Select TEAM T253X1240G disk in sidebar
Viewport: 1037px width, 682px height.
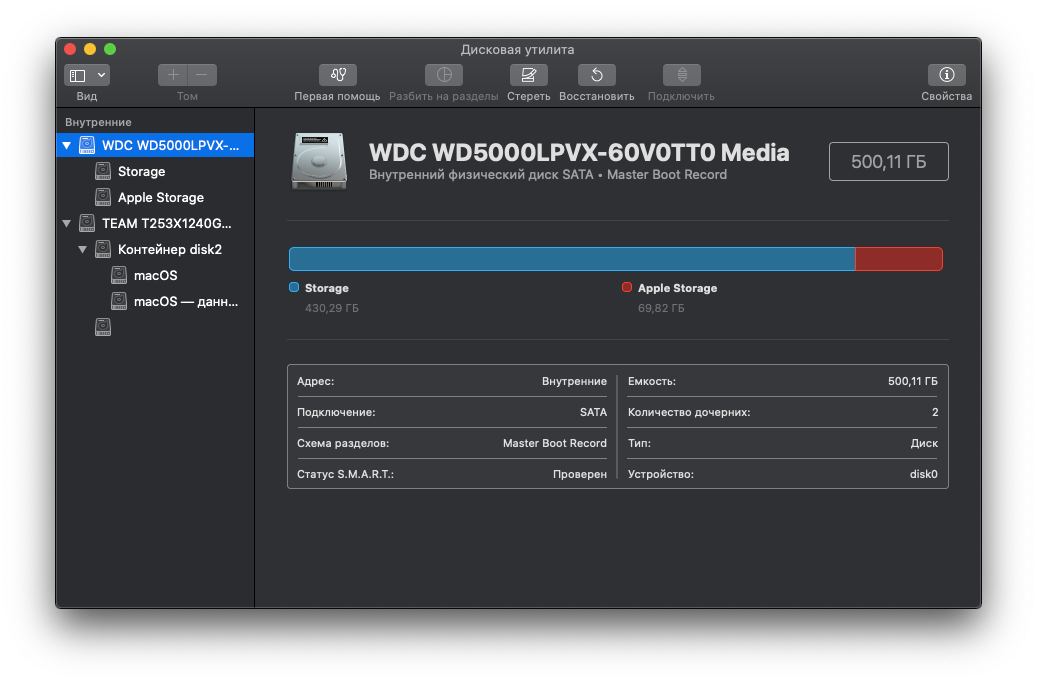[155, 224]
